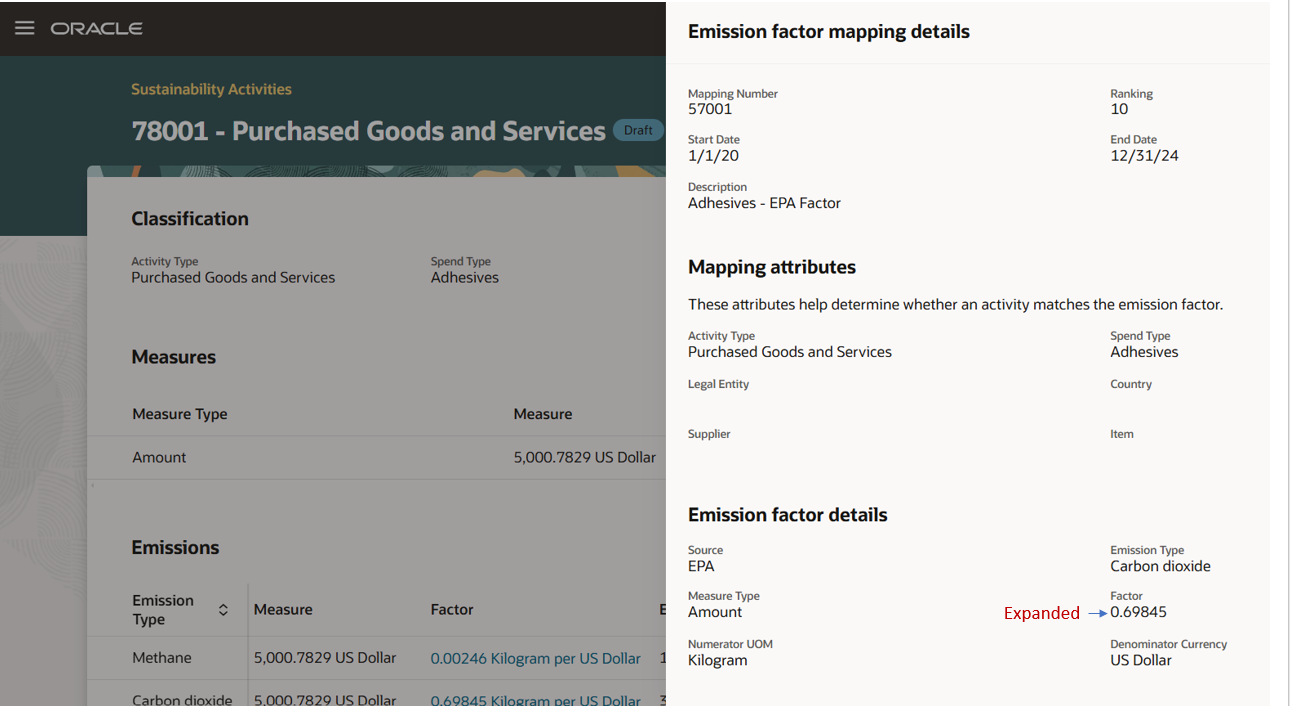The width and height of the screenshot is (1290, 706).
Task: Click the Emission factor details heading
Action: coord(788,515)
